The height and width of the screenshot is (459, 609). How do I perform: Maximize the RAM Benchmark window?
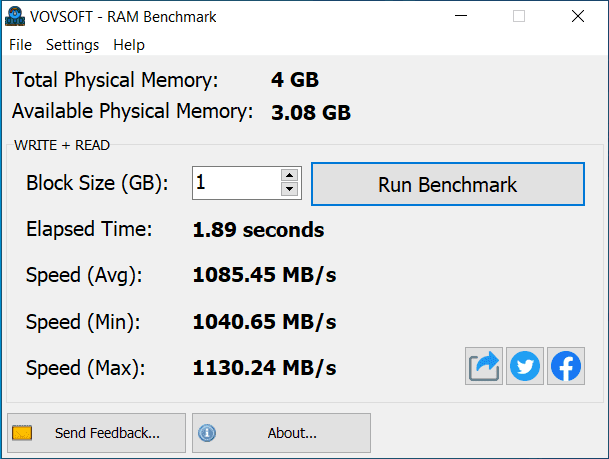[519, 17]
